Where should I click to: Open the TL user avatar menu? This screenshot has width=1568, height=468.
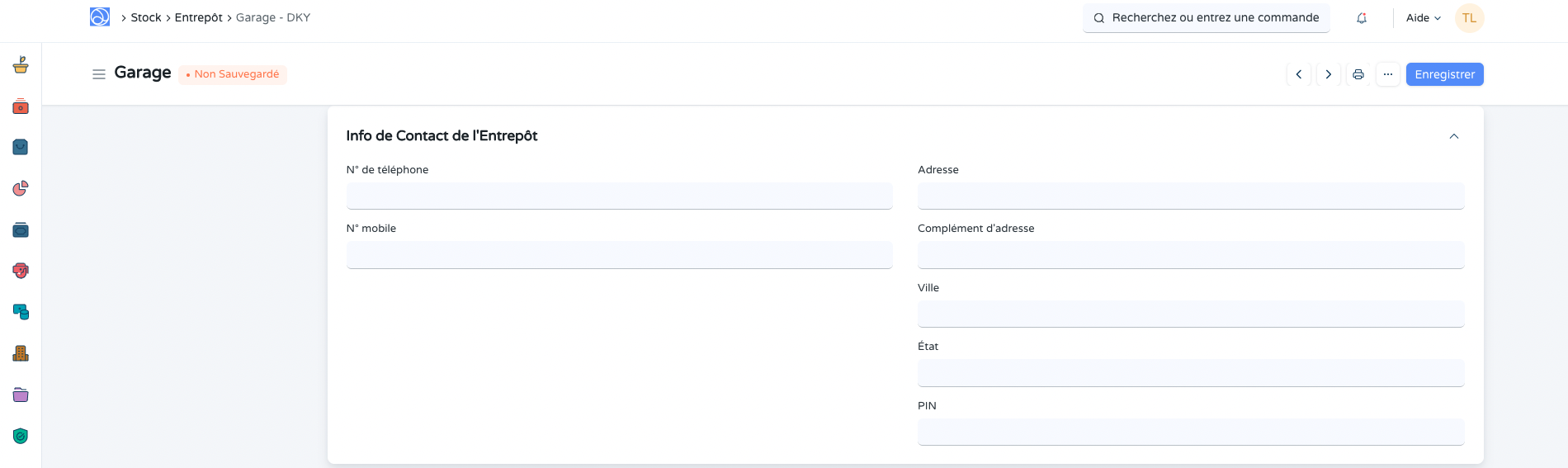(x=1469, y=18)
